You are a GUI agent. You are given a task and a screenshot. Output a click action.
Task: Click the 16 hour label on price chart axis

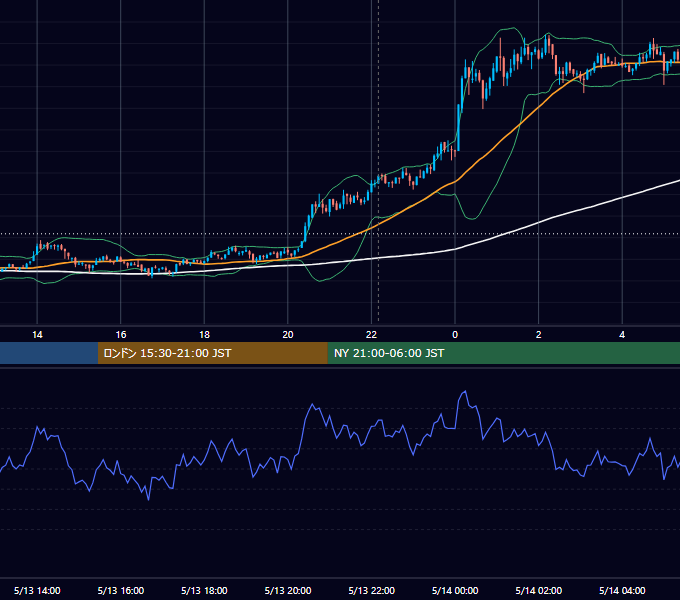121,335
